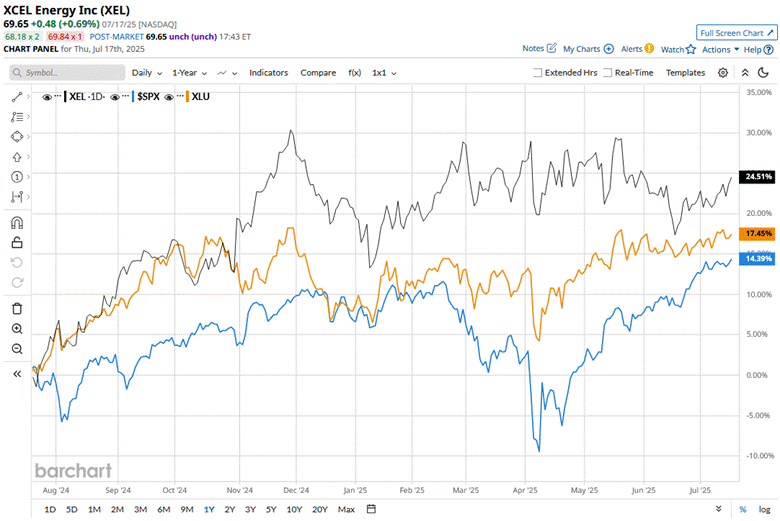Viewport: 780px width, 521px height.
Task: Open the Full Screen Chart
Action: 737,33
